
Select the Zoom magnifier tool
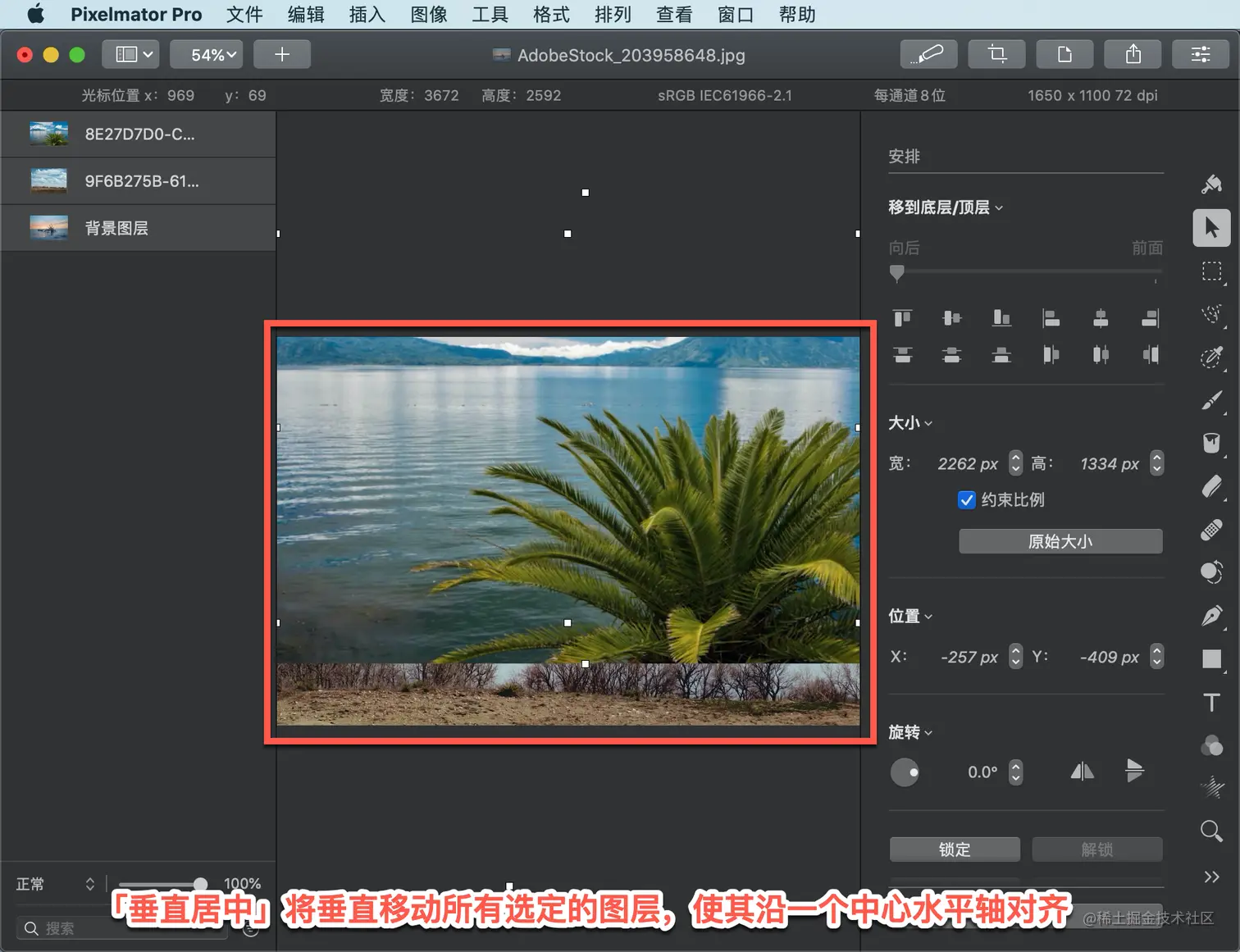coord(1211,831)
